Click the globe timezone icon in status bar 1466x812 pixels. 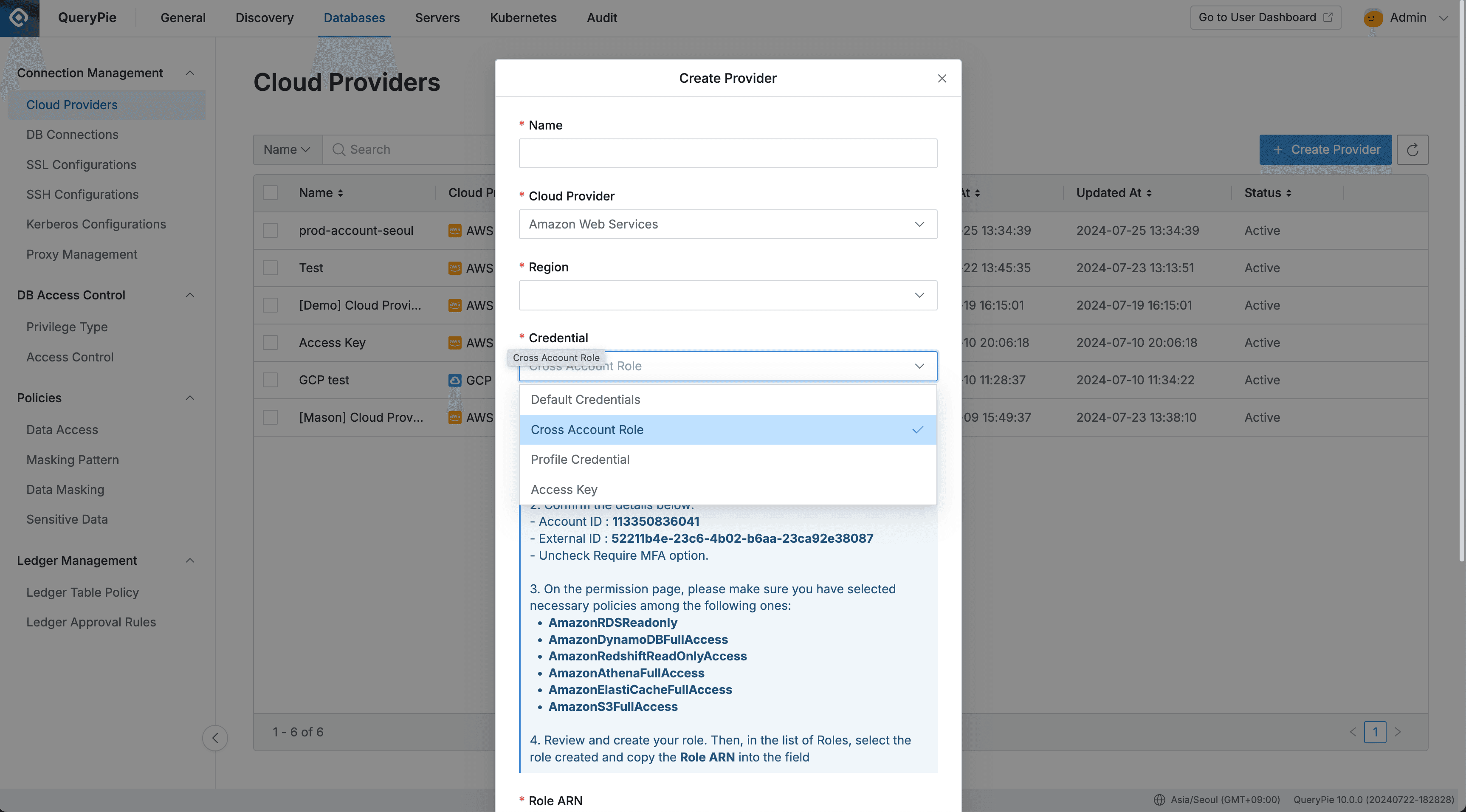[x=1159, y=800]
